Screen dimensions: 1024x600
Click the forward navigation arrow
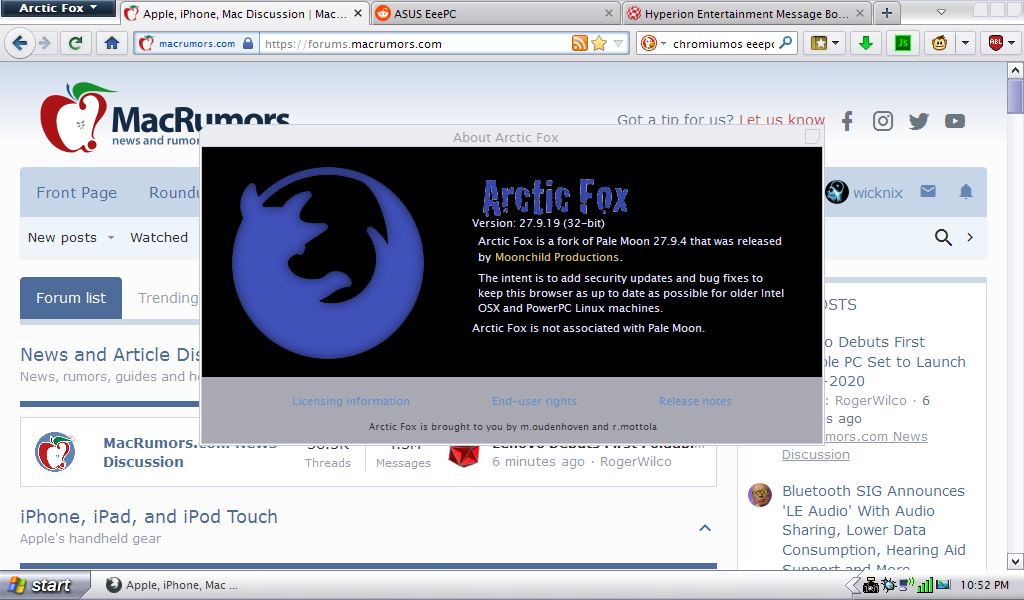point(44,44)
